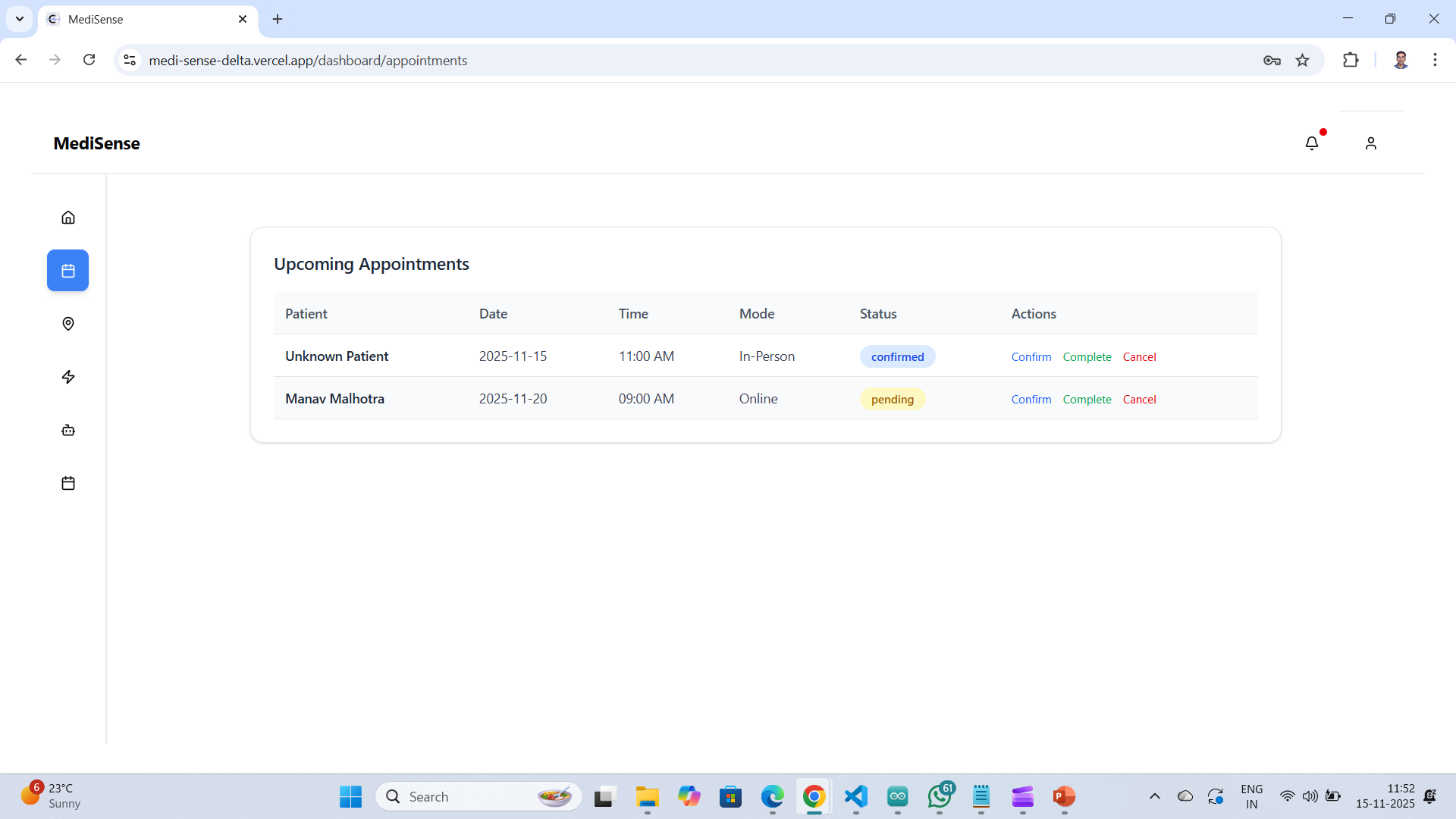Bookmark this page with the star icon
The image size is (1456, 819).
click(1303, 60)
